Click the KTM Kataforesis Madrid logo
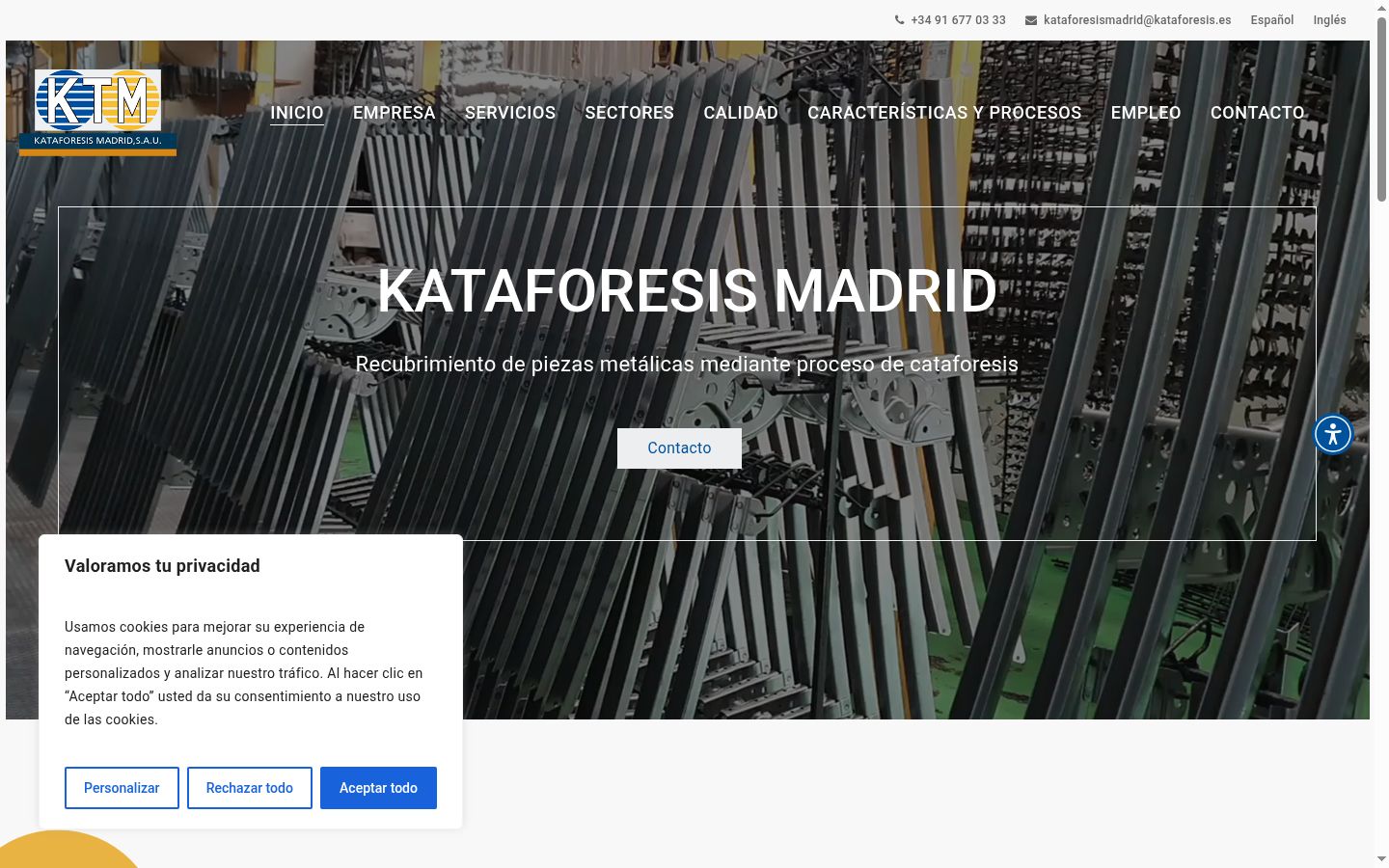 click(x=97, y=112)
